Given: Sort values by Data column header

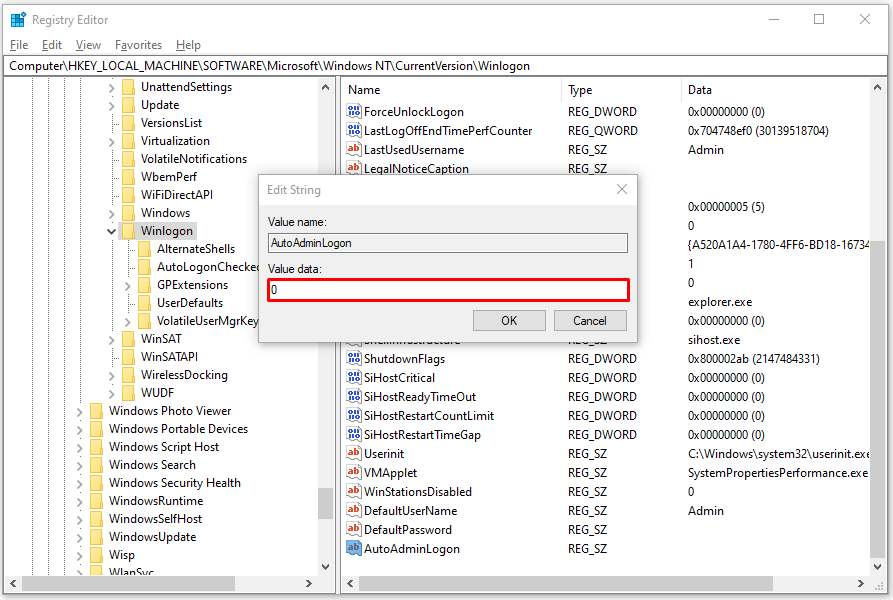Looking at the screenshot, I should tap(776, 90).
